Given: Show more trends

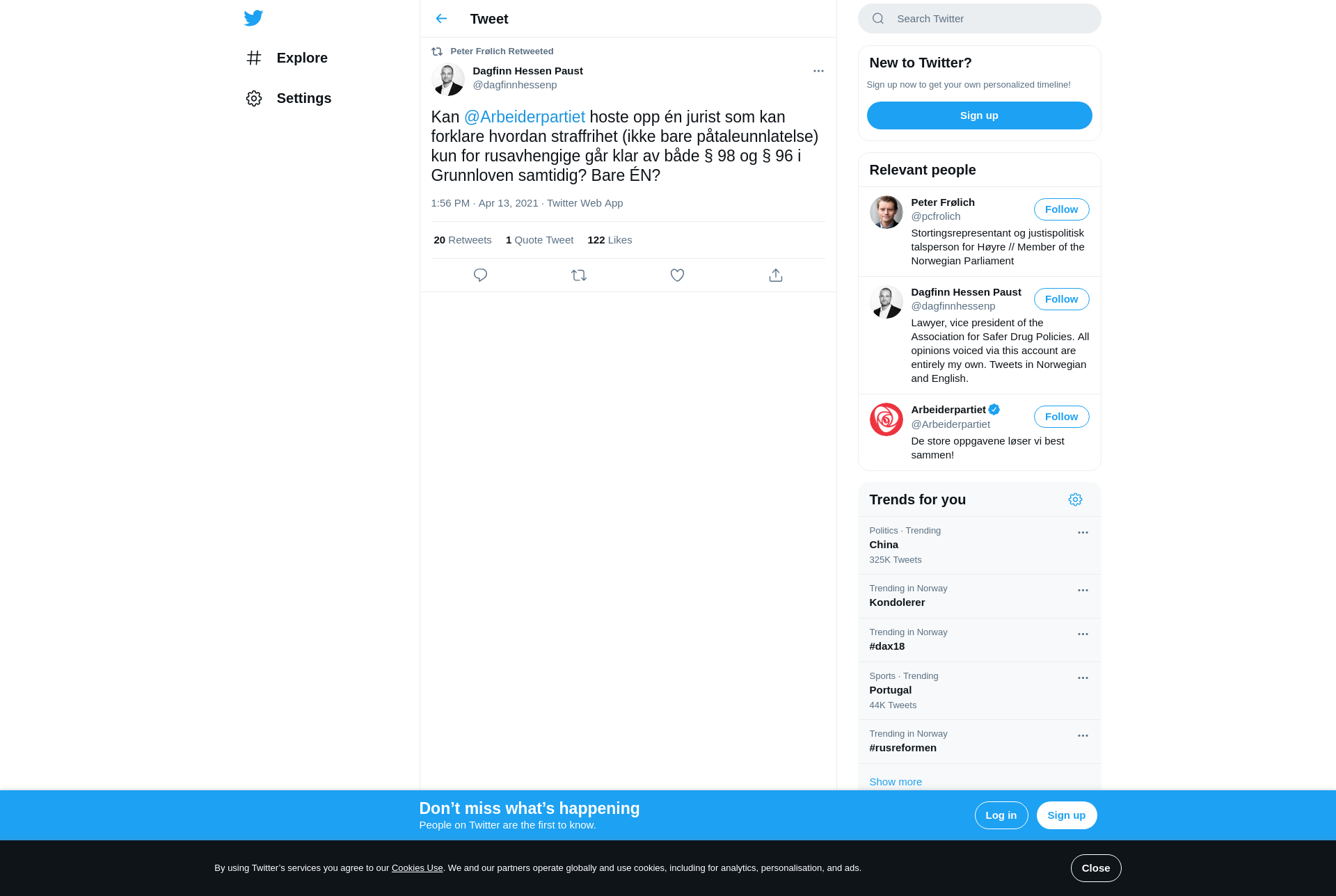Looking at the screenshot, I should point(896,782).
